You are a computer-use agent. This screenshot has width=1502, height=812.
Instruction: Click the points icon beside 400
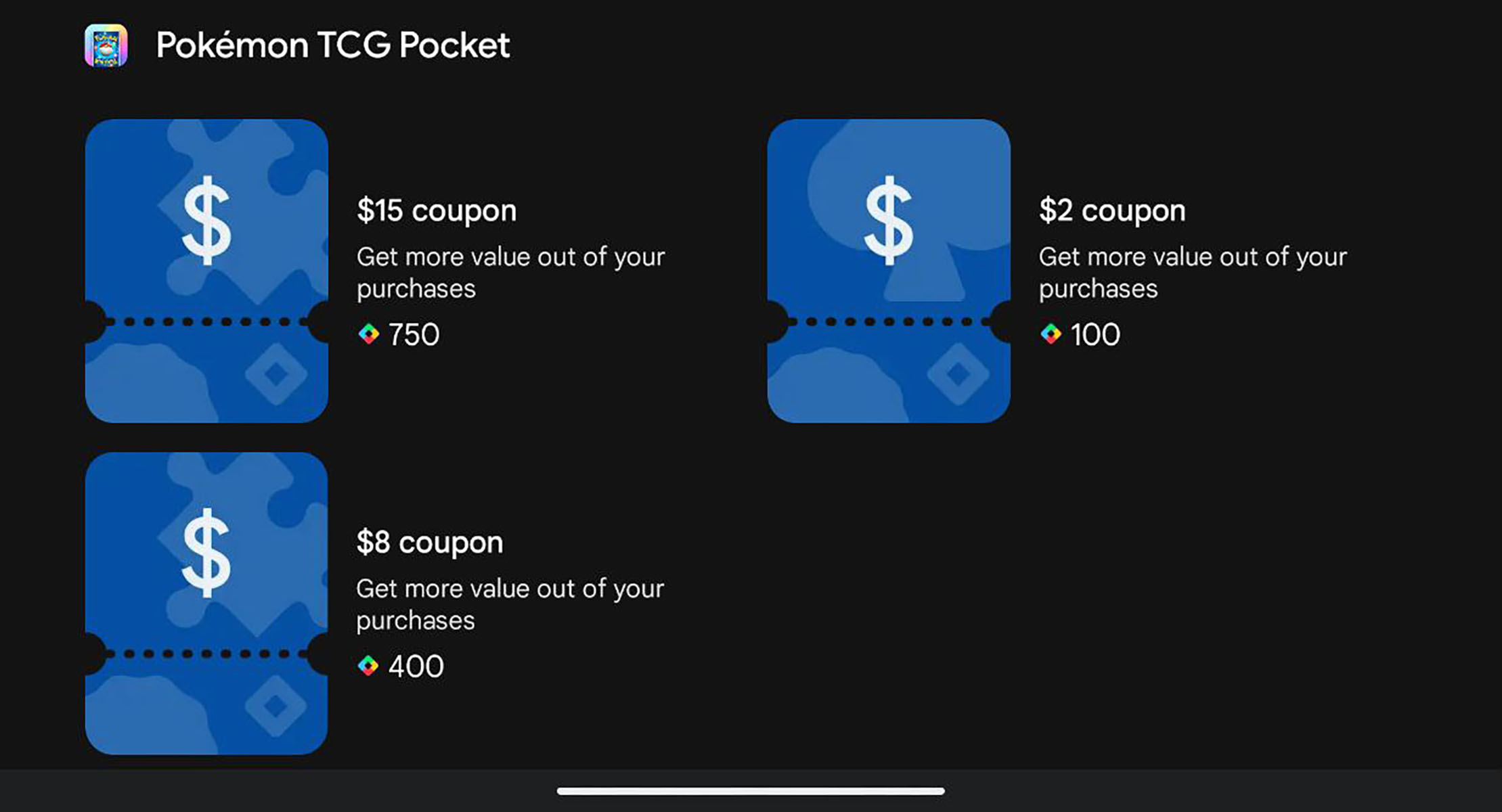point(368,666)
